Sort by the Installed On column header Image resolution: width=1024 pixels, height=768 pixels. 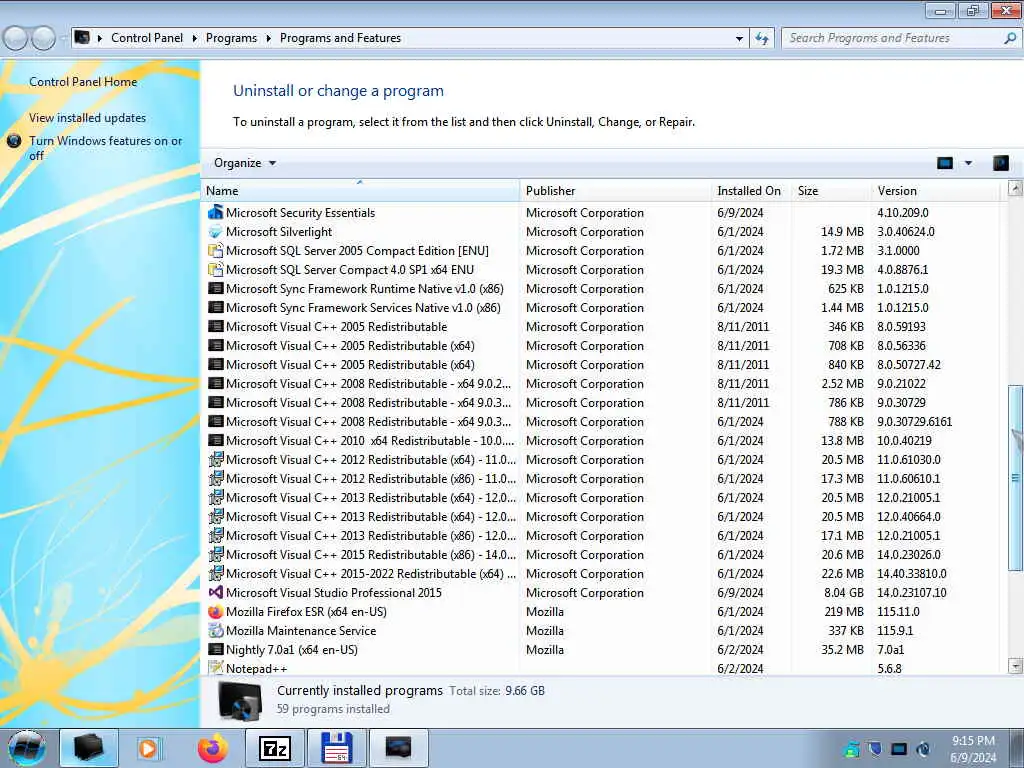(x=751, y=191)
